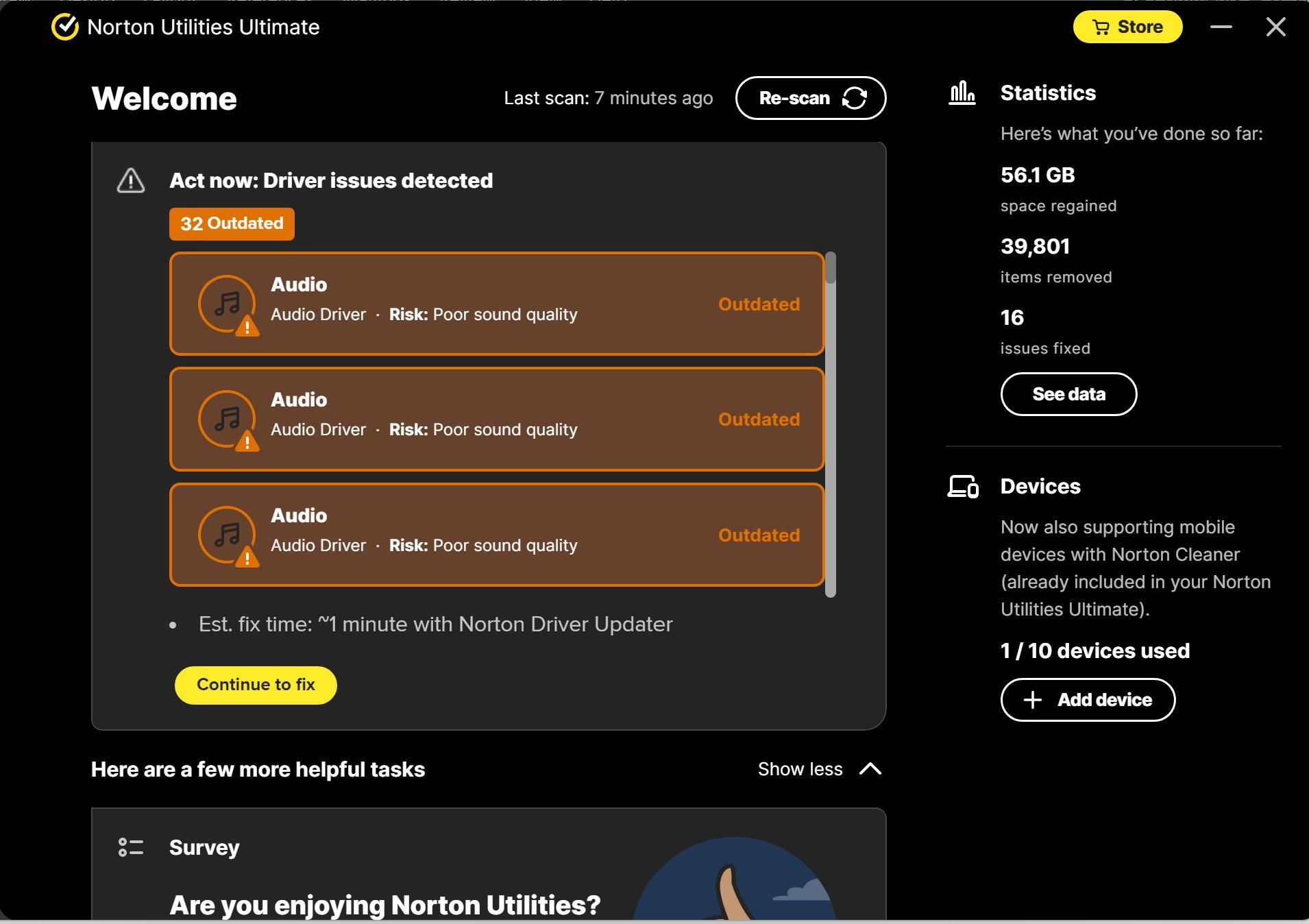Screen dimensions: 1309x924
Task: Select the third Audio driver card title
Action: (299, 515)
